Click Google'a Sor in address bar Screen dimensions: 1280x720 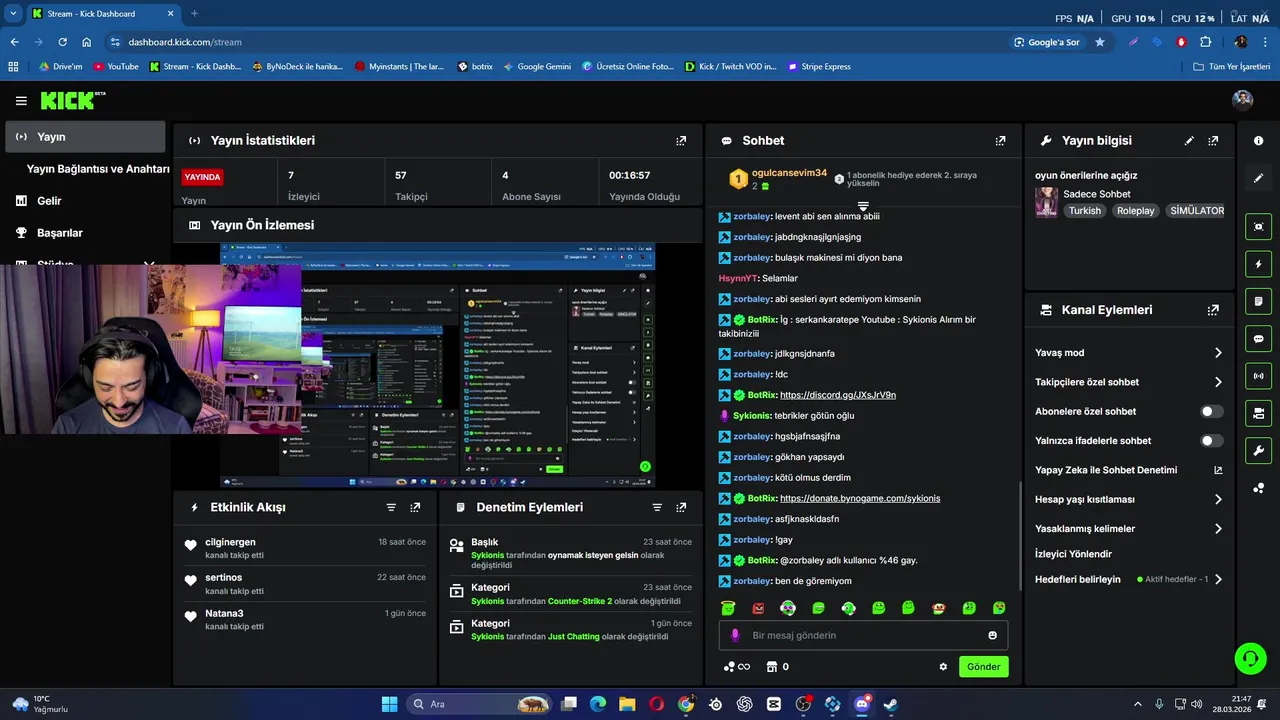[x=1047, y=42]
